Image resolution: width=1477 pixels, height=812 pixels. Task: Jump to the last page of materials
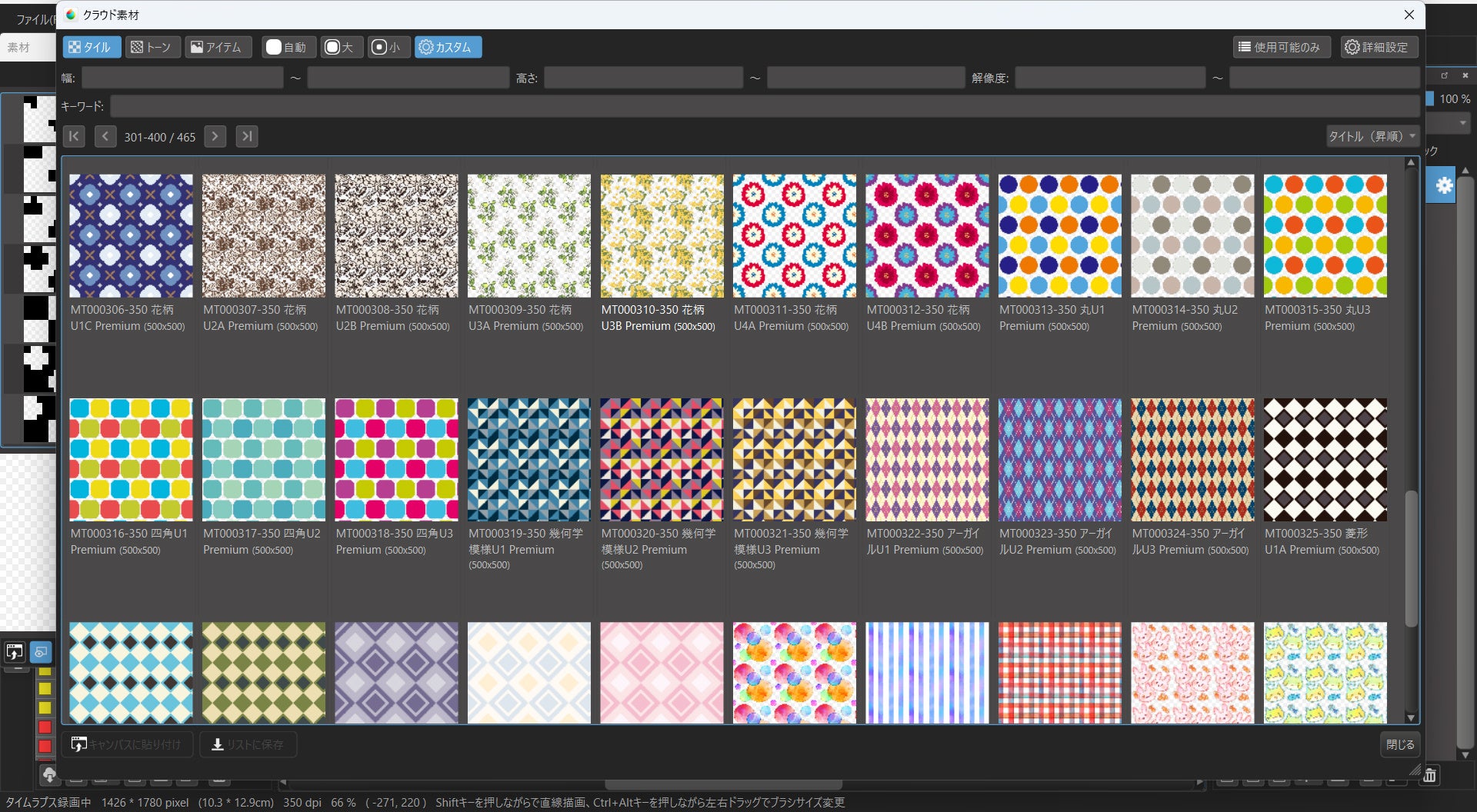tap(247, 137)
